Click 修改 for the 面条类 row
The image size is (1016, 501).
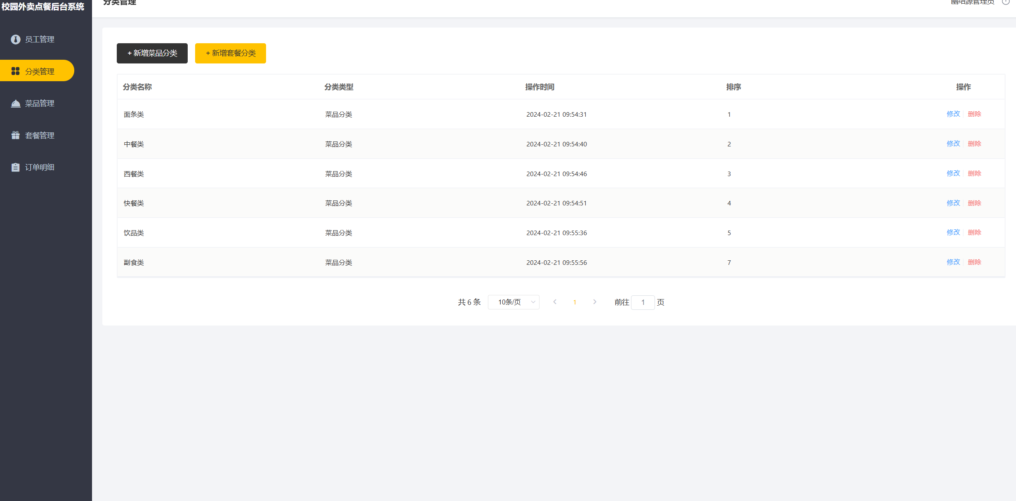coord(953,114)
